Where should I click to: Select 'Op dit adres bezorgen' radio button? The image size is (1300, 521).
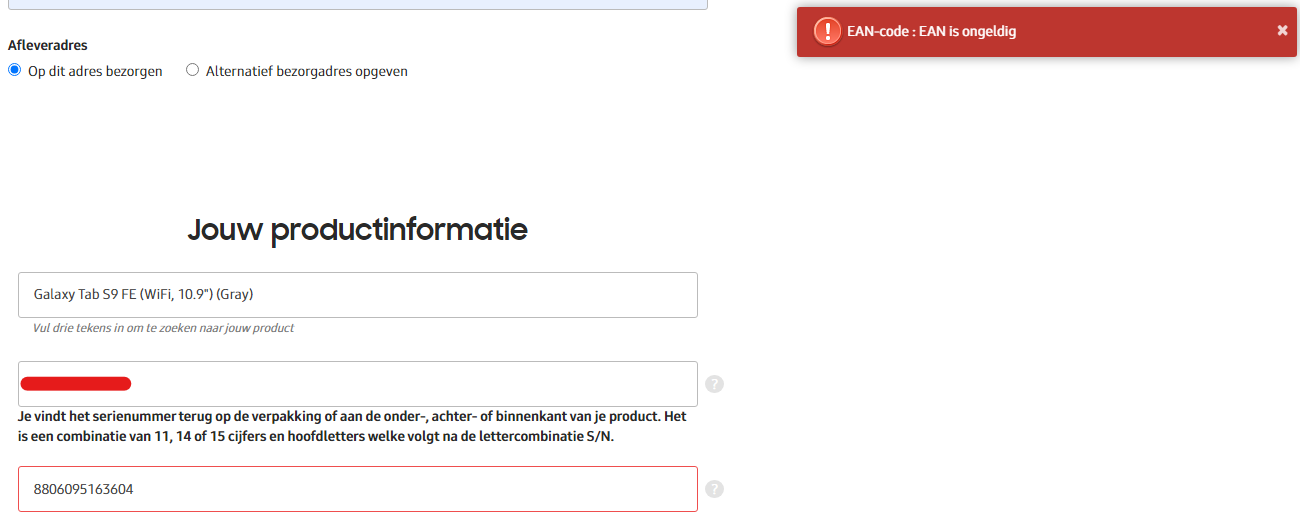click(14, 70)
